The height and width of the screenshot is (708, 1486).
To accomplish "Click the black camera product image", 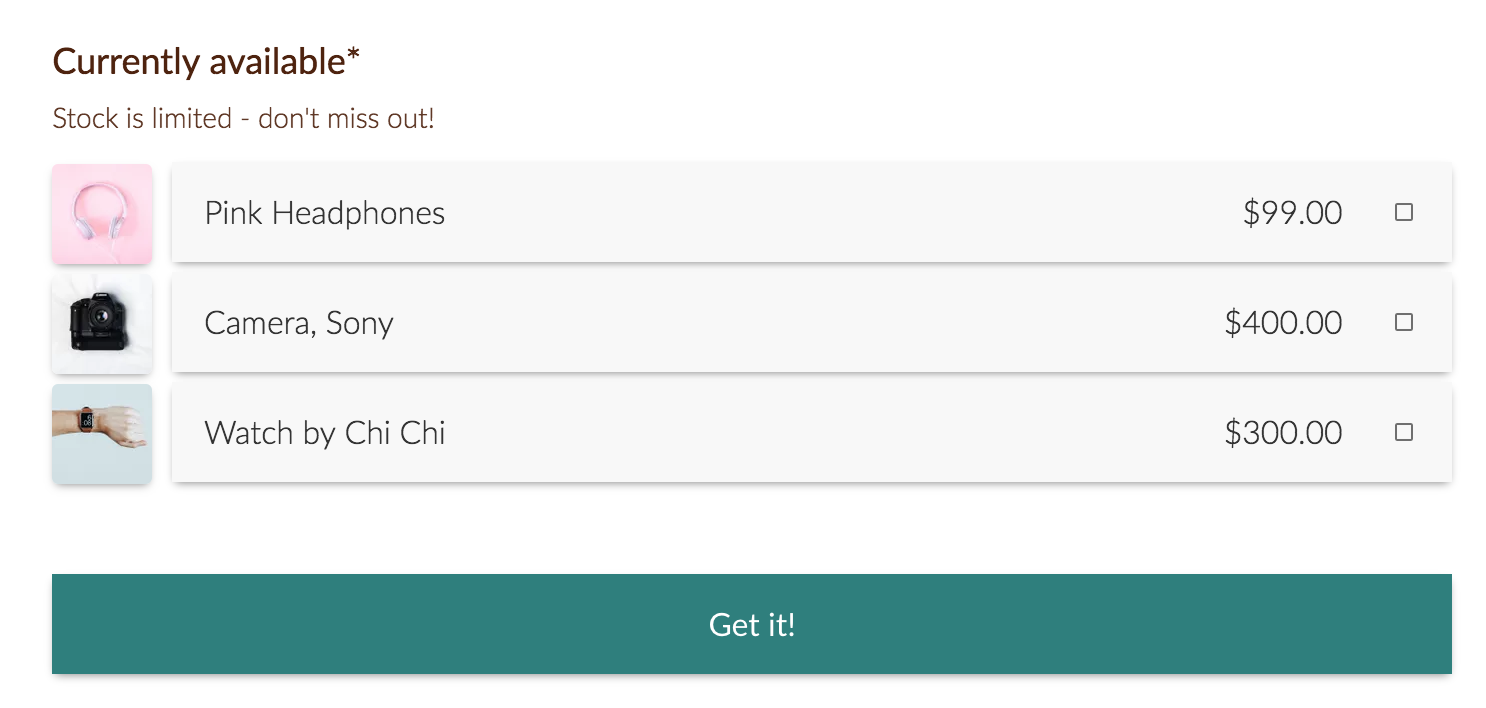I will coord(102,323).
